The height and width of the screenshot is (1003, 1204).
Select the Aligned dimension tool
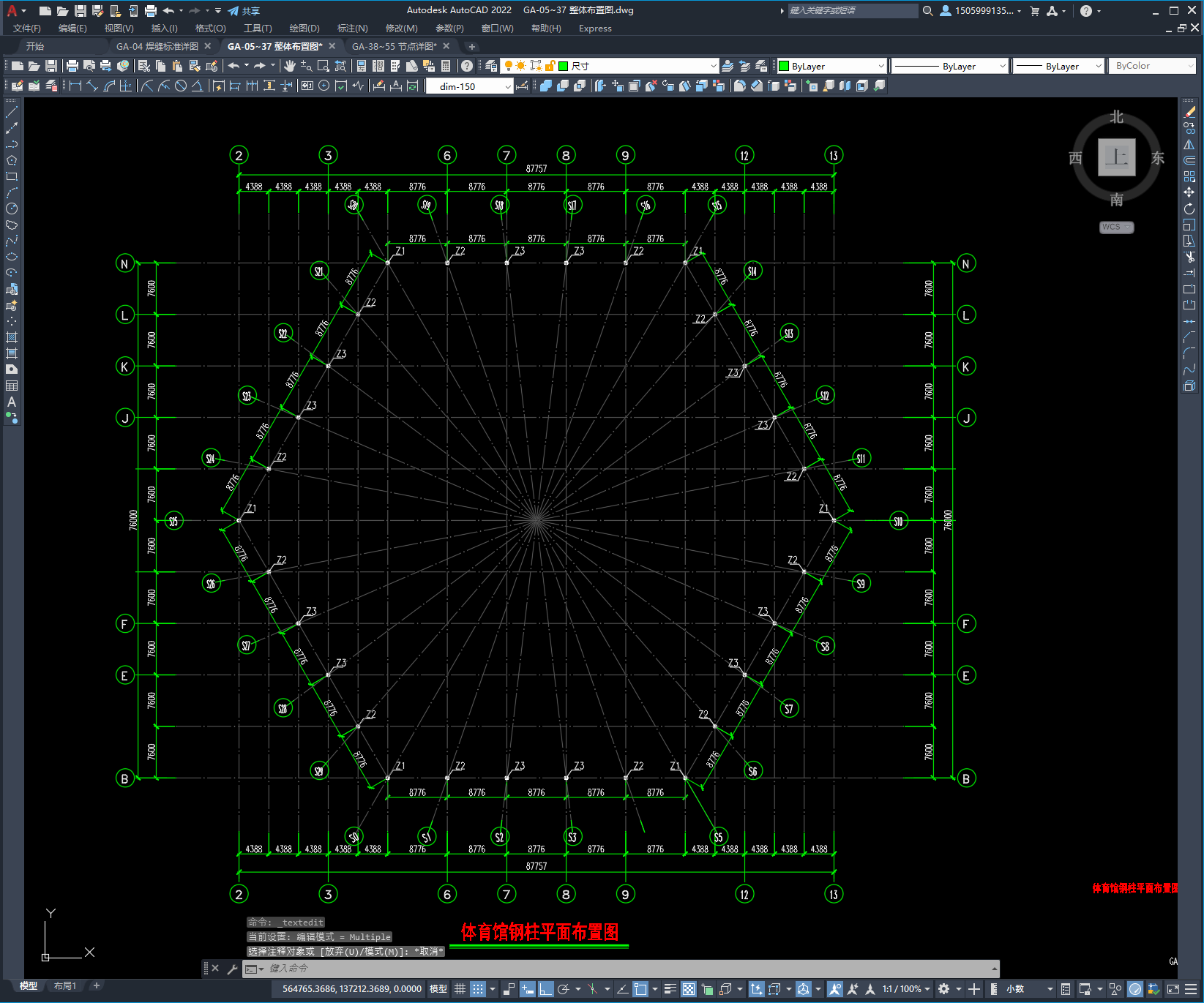point(92,86)
